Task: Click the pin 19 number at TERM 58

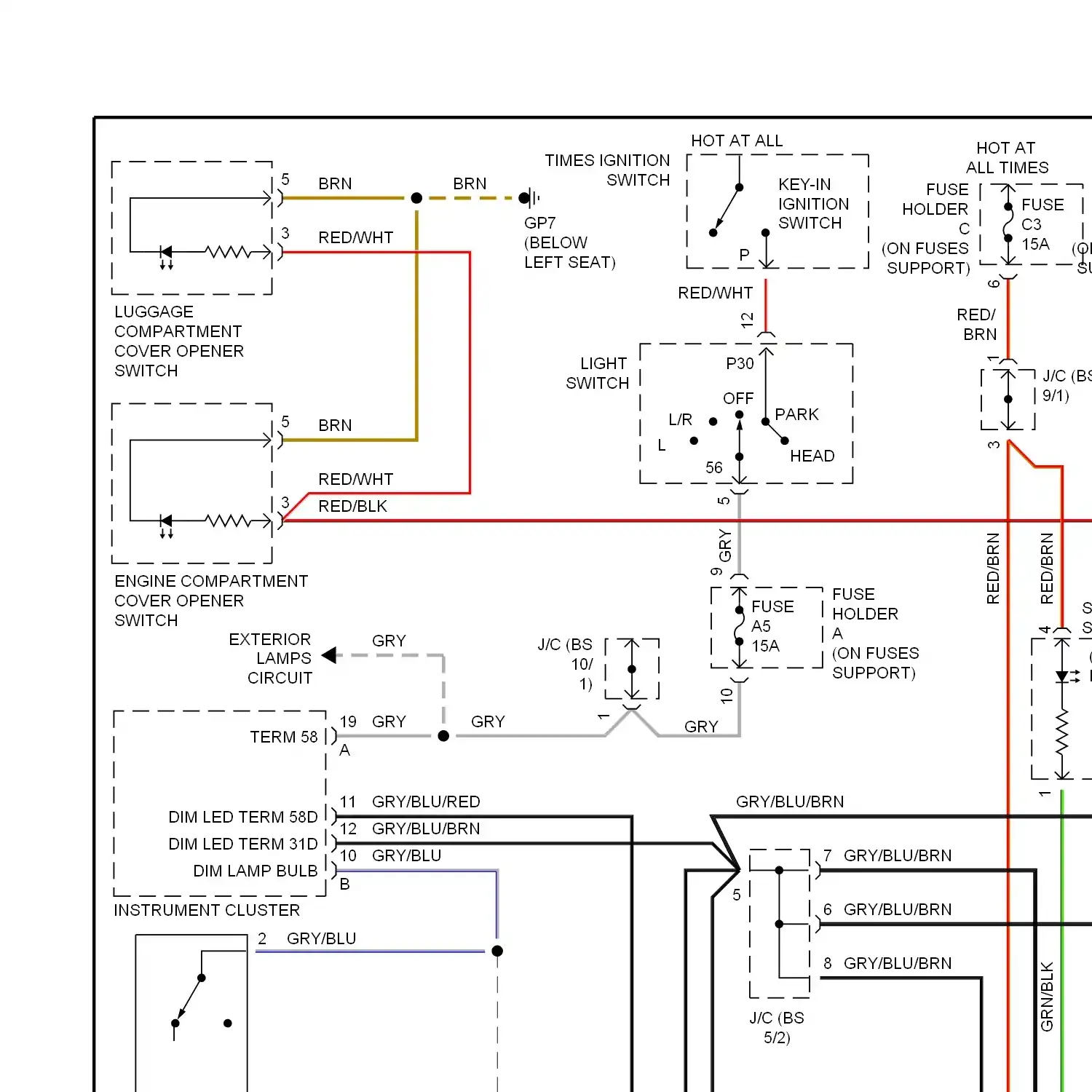Action: [x=348, y=721]
